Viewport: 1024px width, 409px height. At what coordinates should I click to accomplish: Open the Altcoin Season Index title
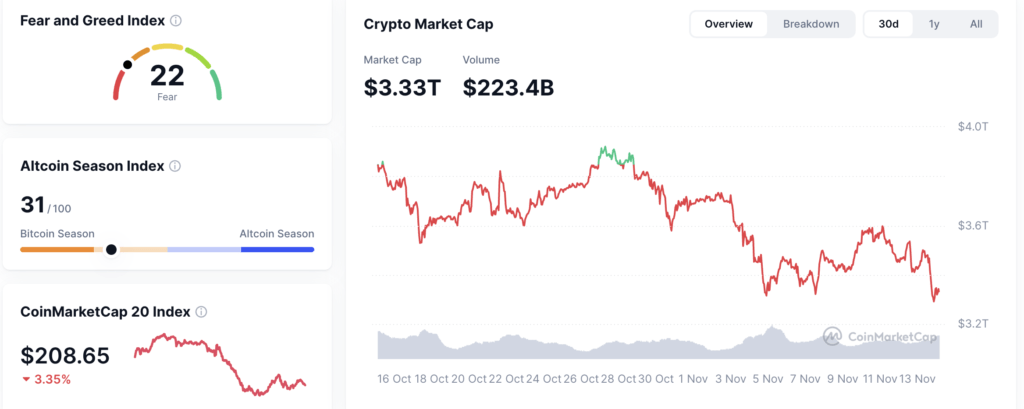tap(92, 167)
